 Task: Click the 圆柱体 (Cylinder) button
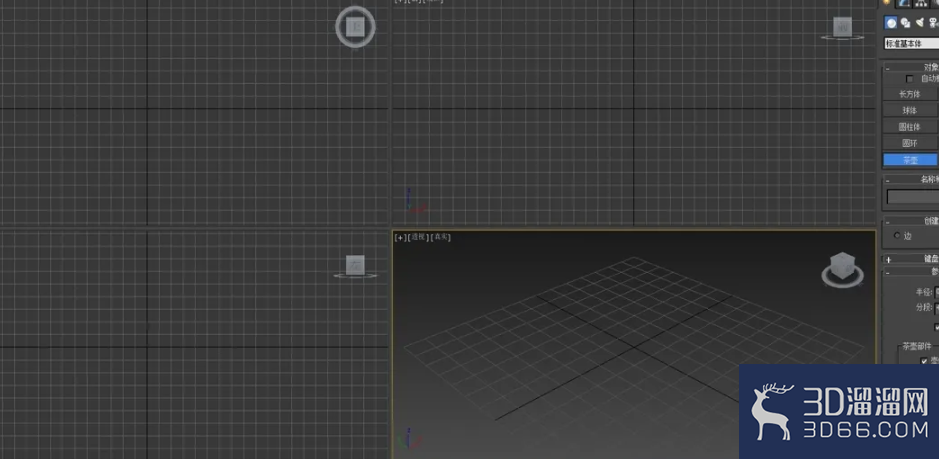910,127
